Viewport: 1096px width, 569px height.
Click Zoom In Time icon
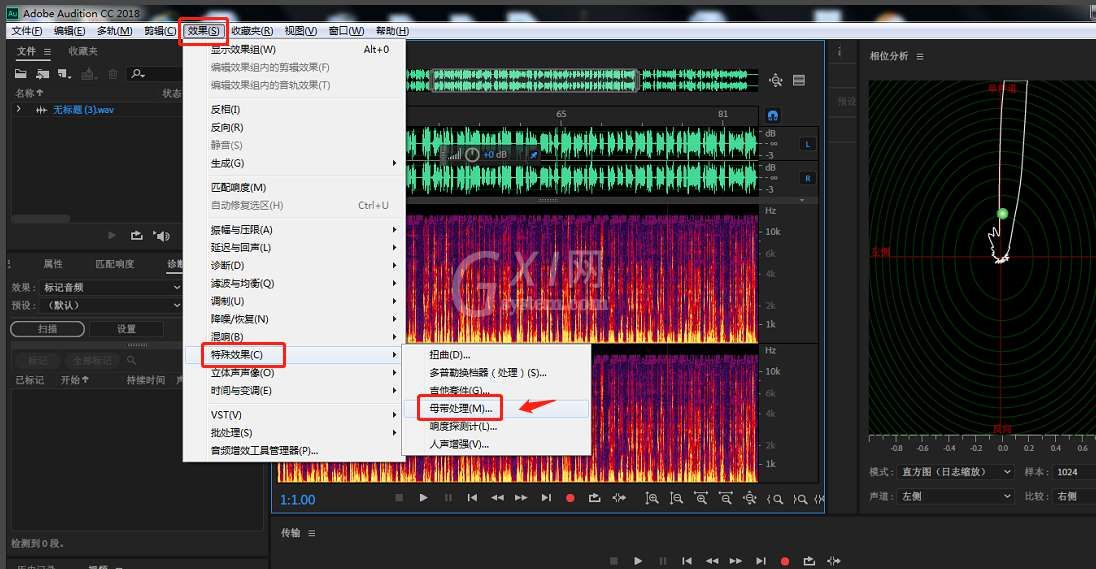point(700,498)
